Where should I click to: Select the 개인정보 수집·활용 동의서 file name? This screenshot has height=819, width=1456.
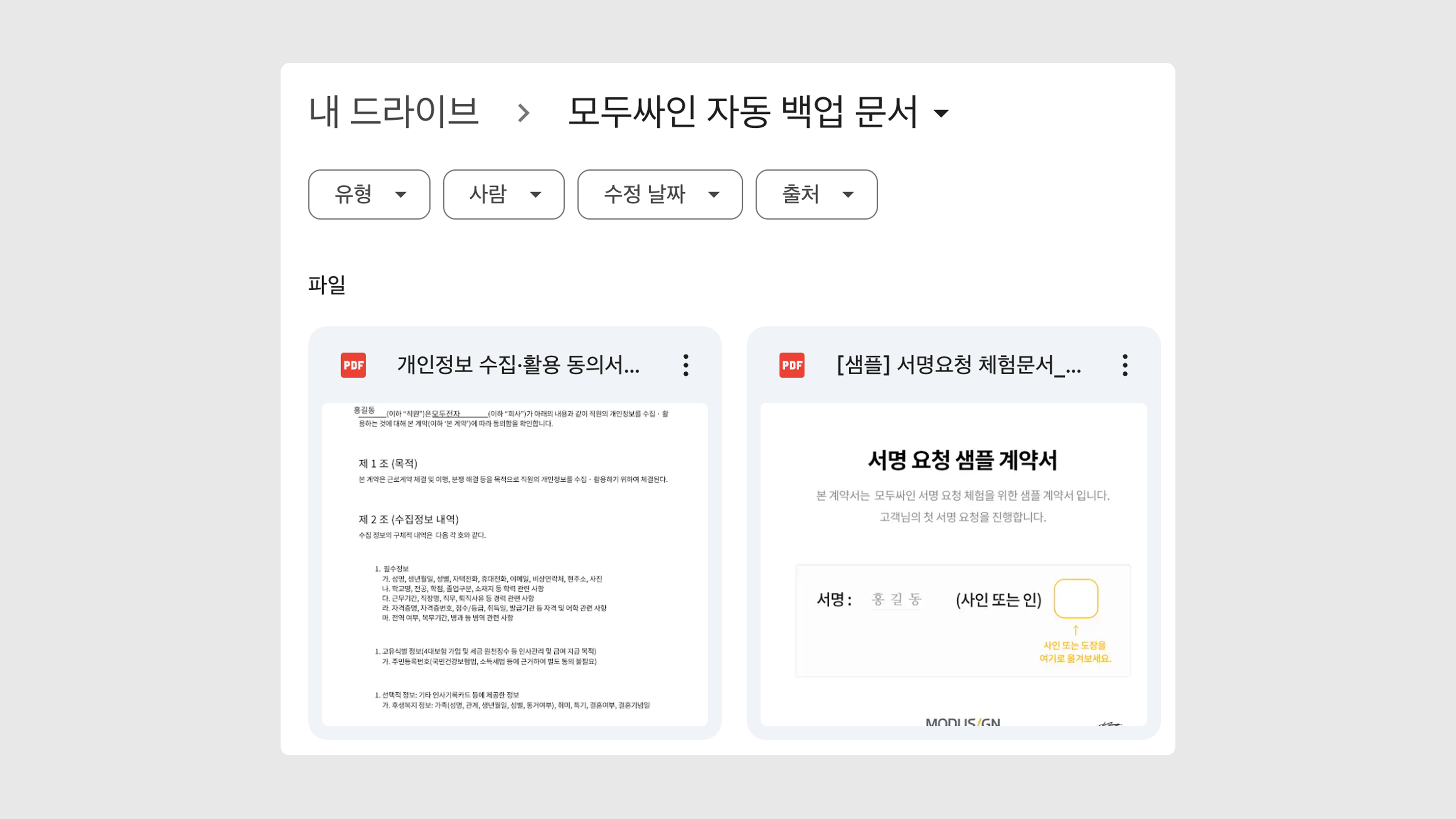(x=518, y=365)
